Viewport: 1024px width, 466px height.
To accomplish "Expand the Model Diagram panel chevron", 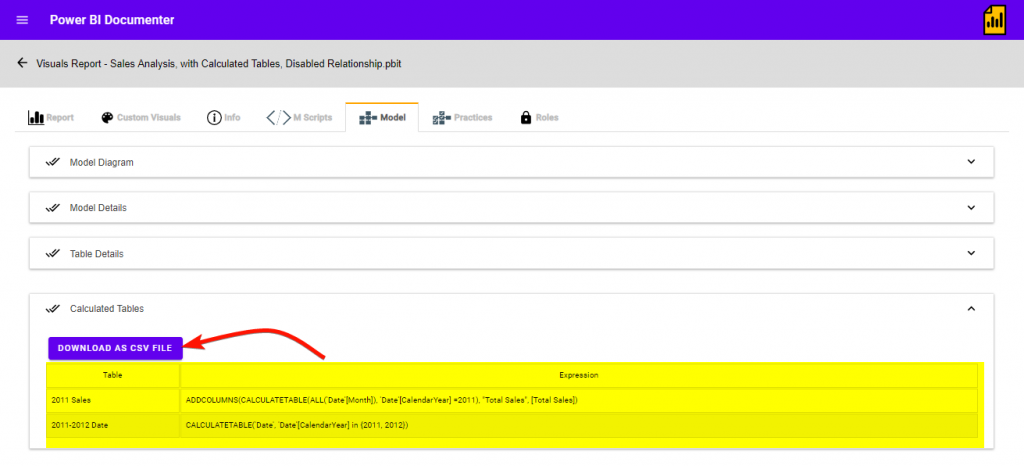I will [971, 162].
